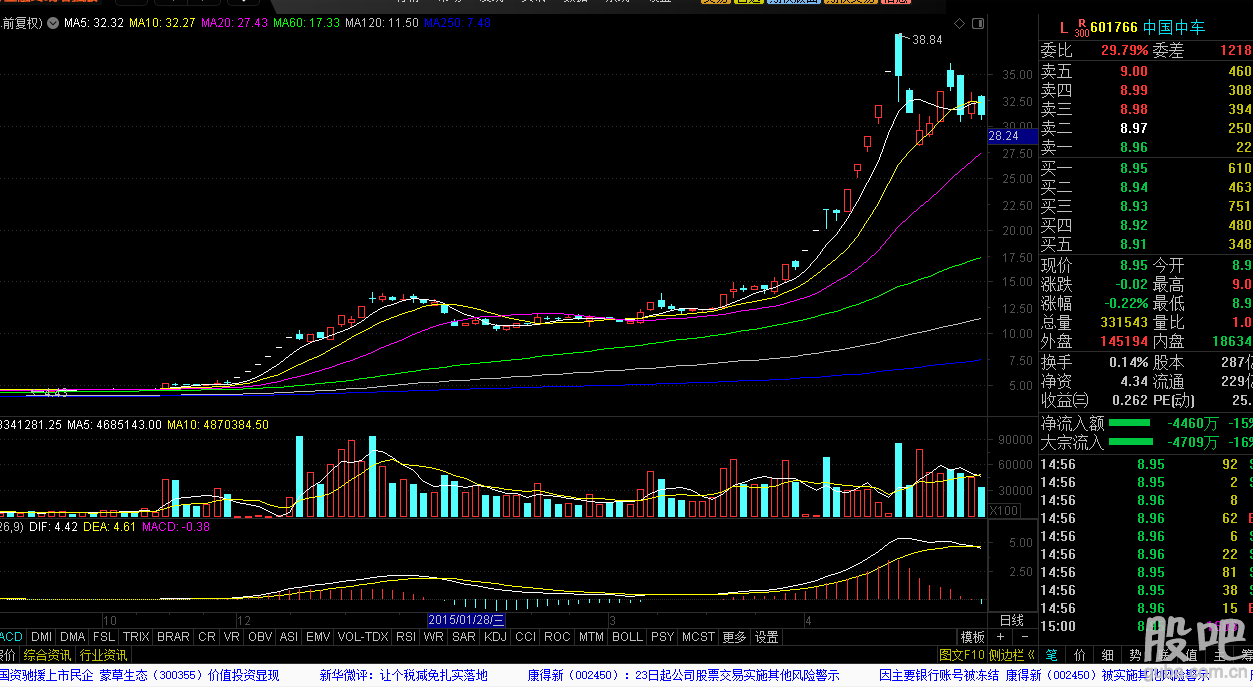This screenshot has width=1253, height=687.
Task: Switch to the CR indicator tab
Action: [x=207, y=636]
